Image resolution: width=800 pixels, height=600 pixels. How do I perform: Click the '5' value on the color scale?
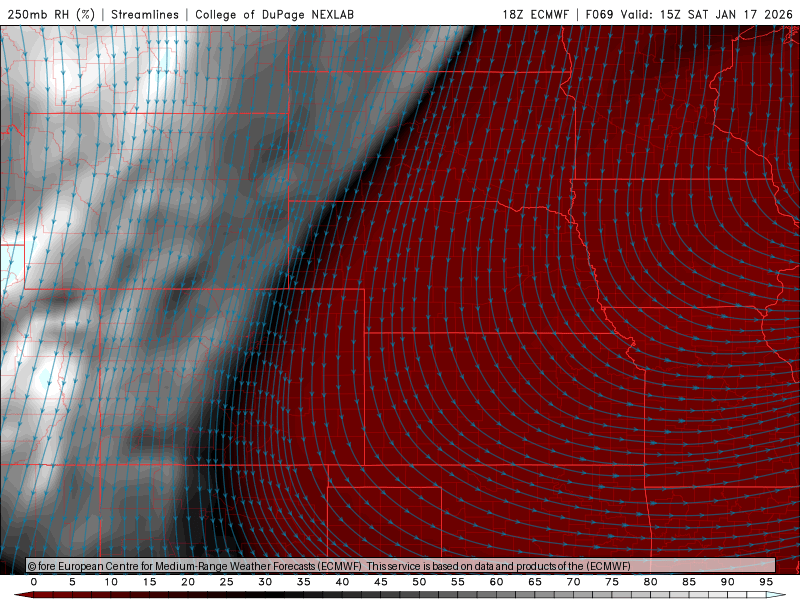[x=72, y=582]
